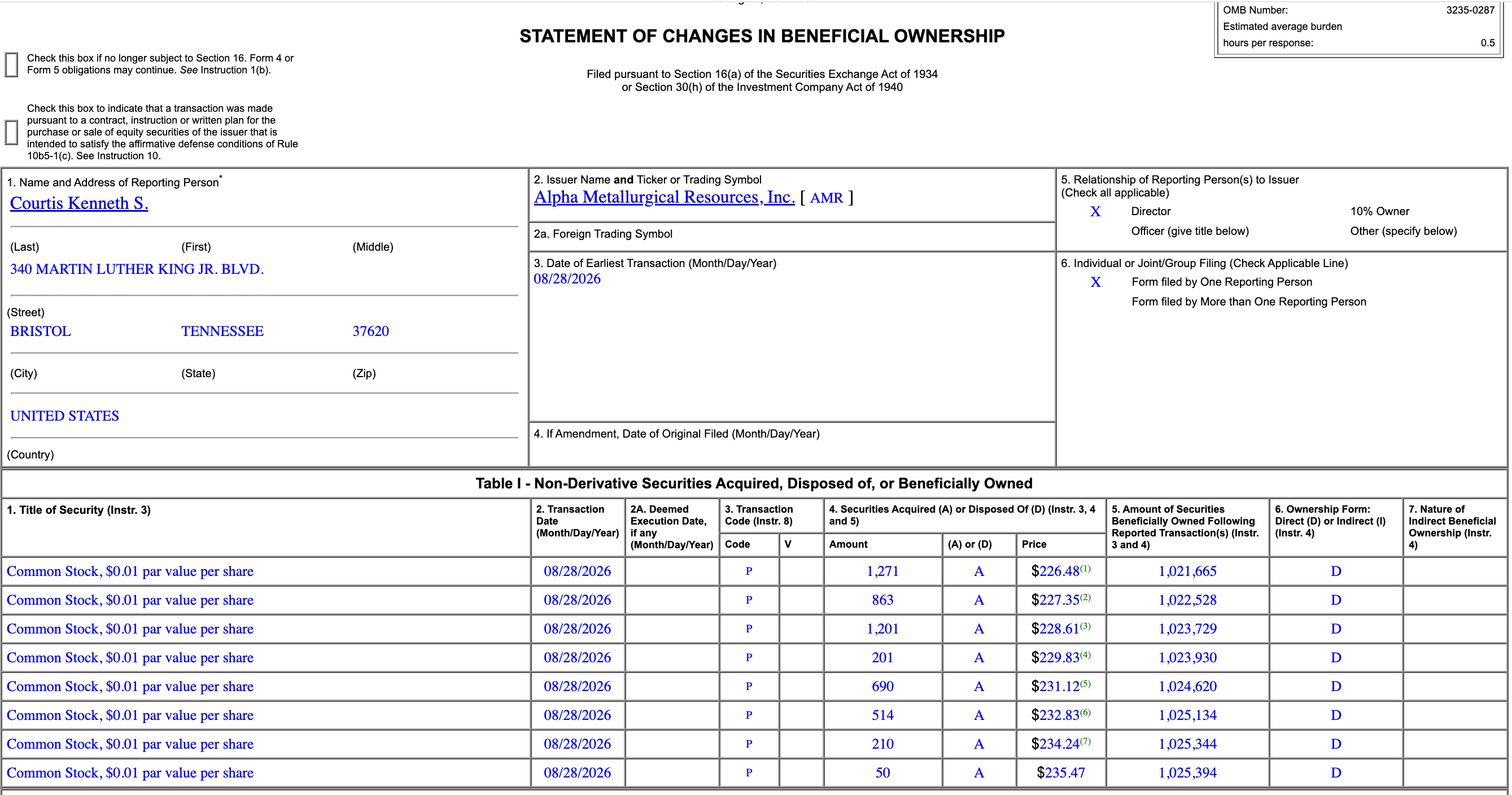Open the Alpha Metallurgical Resources, Inc. link
This screenshot has height=795, width=1512.
[665, 197]
